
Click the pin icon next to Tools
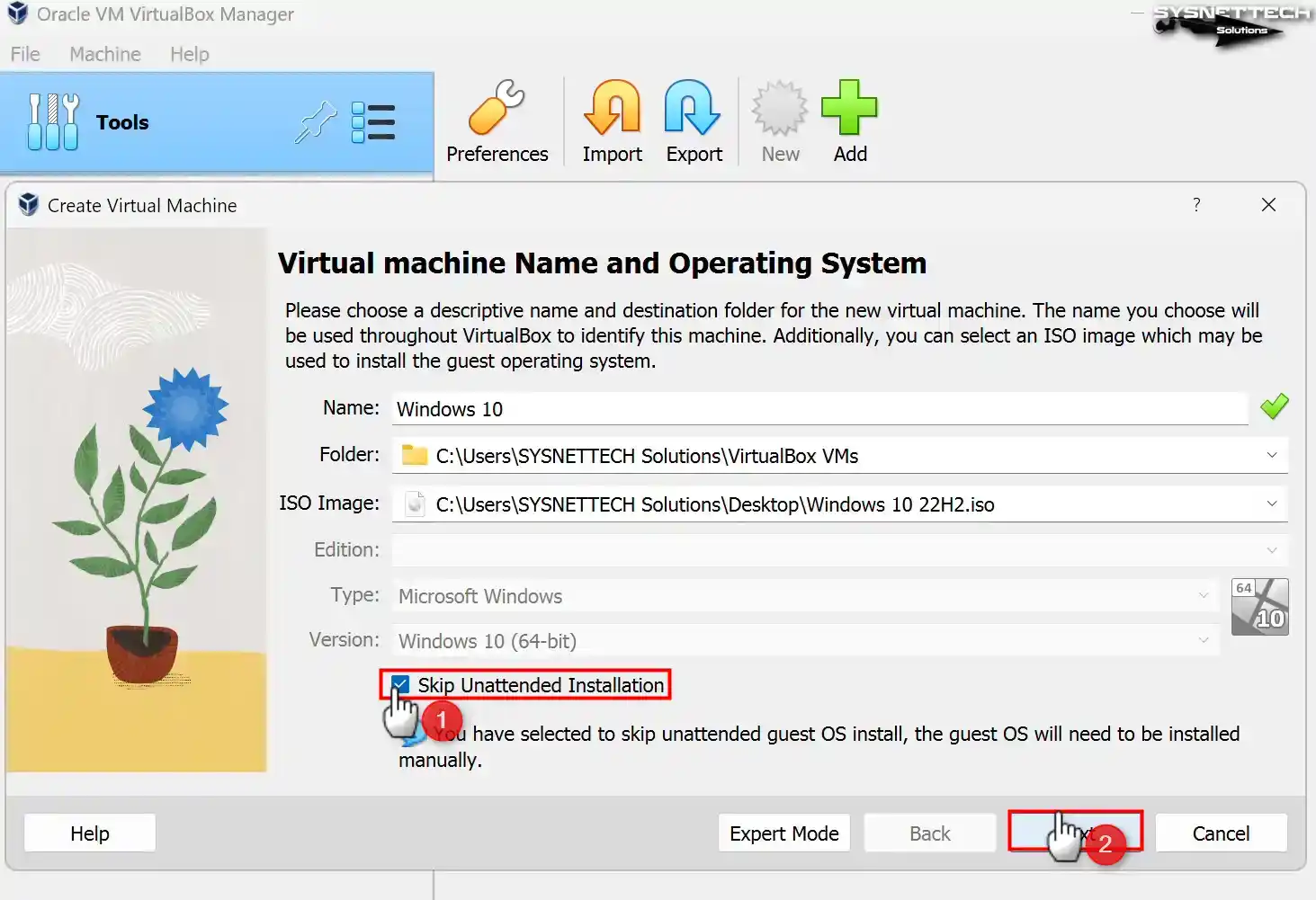[x=316, y=122]
